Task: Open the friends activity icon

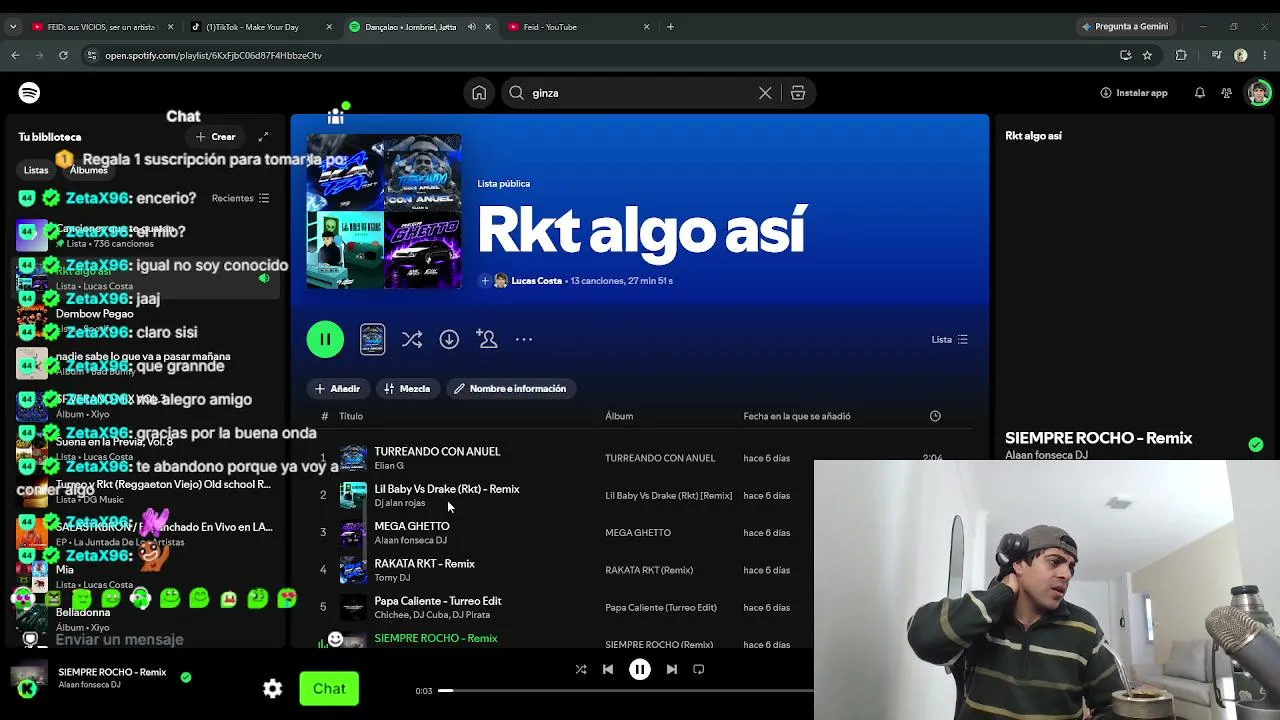Action: [1226, 93]
